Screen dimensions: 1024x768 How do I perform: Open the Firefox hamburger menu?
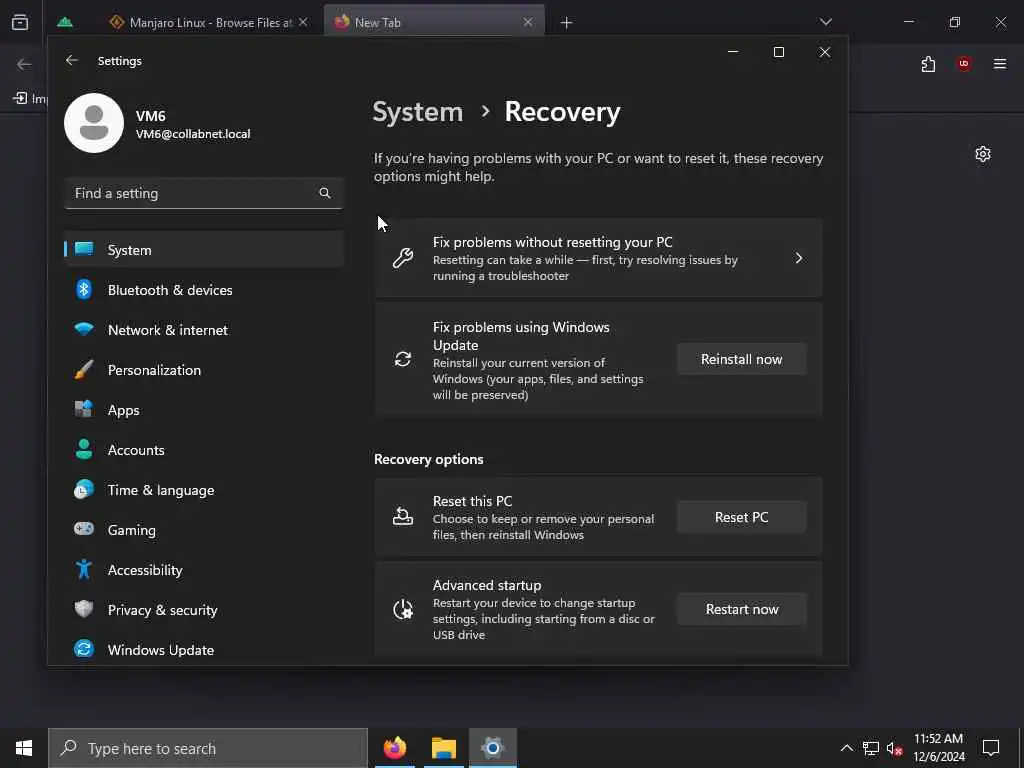[1000, 63]
